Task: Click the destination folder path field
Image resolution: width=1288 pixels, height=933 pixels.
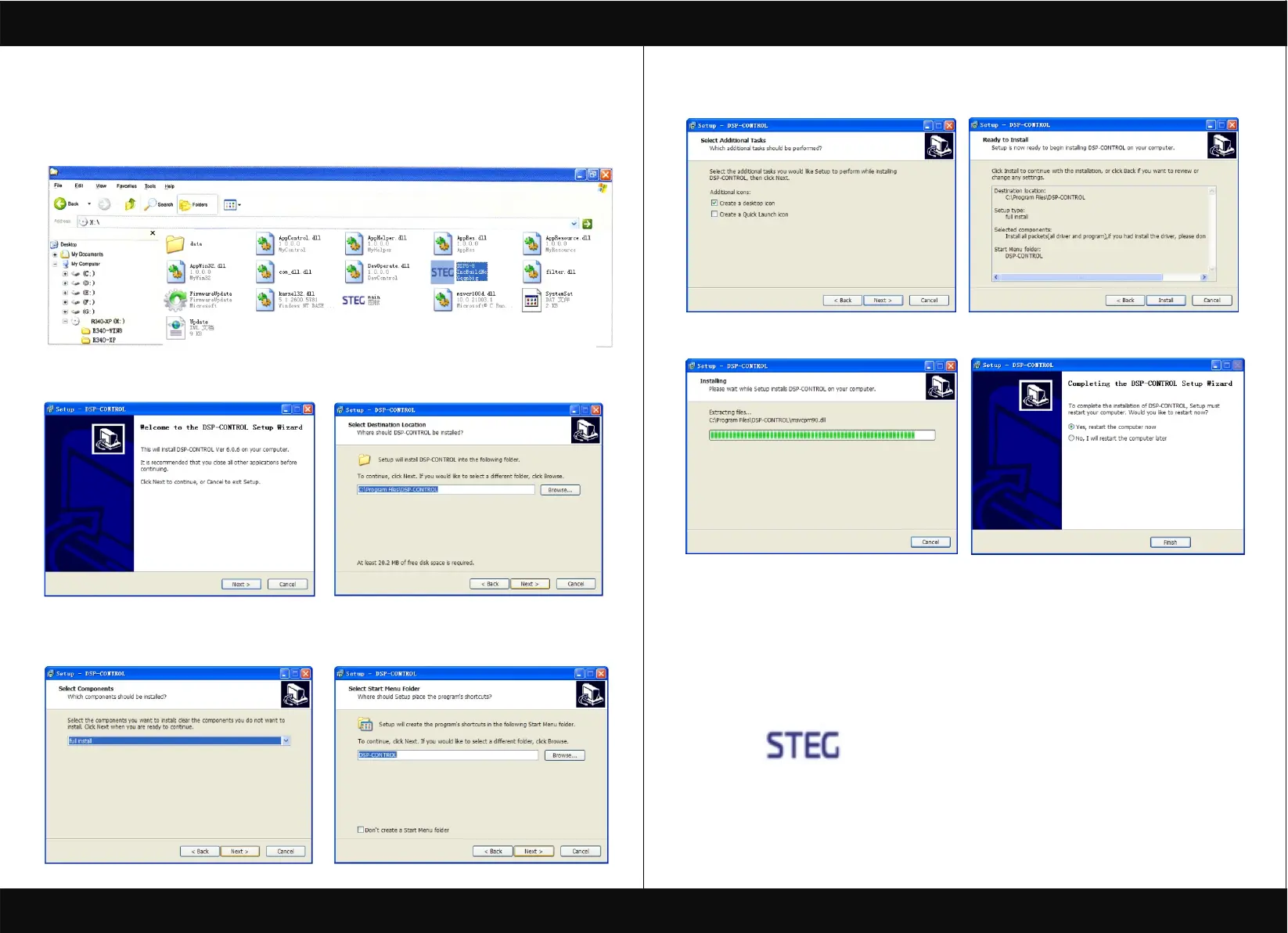Action: point(446,490)
